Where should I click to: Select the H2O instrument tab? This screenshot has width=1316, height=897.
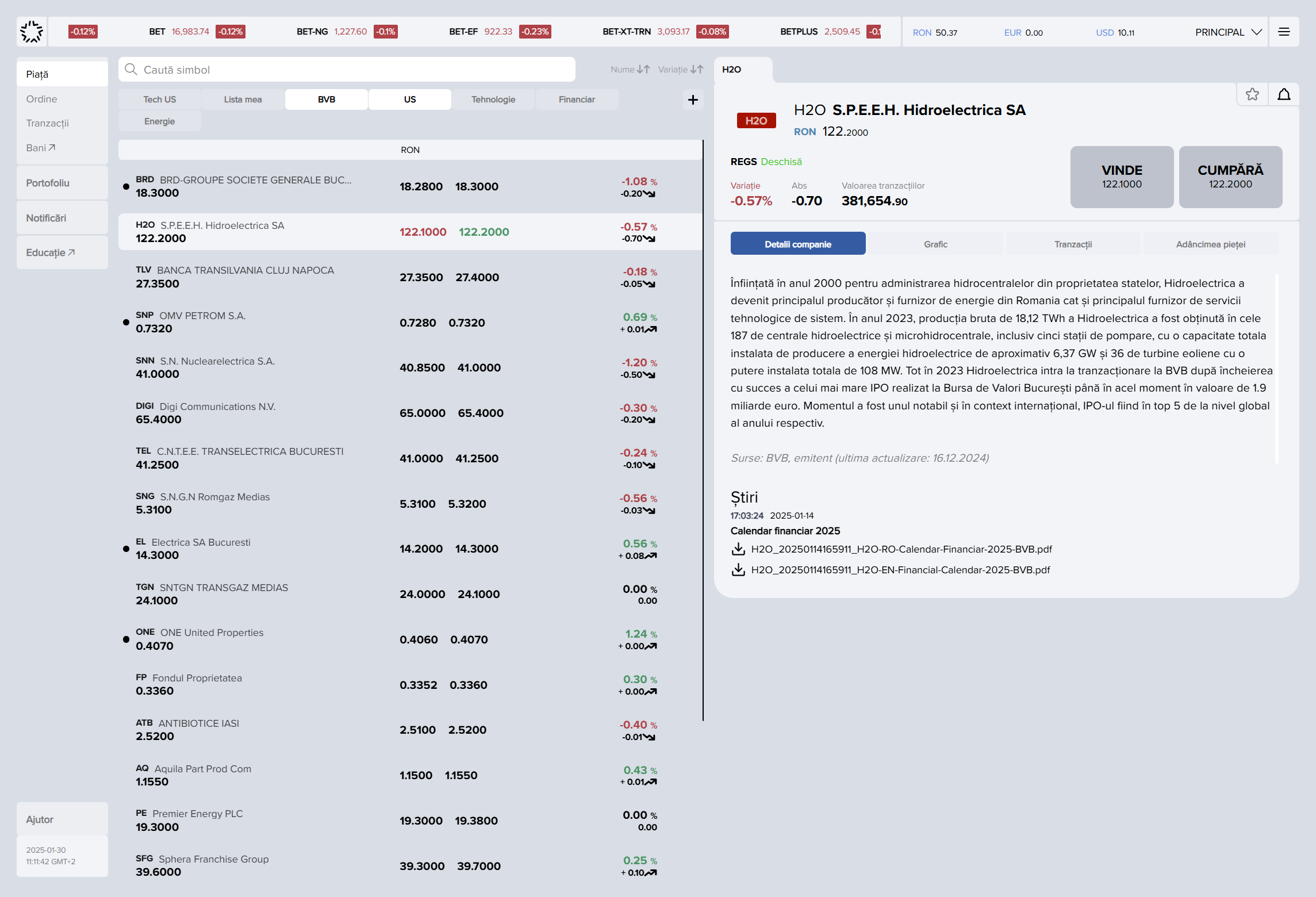[x=743, y=70]
